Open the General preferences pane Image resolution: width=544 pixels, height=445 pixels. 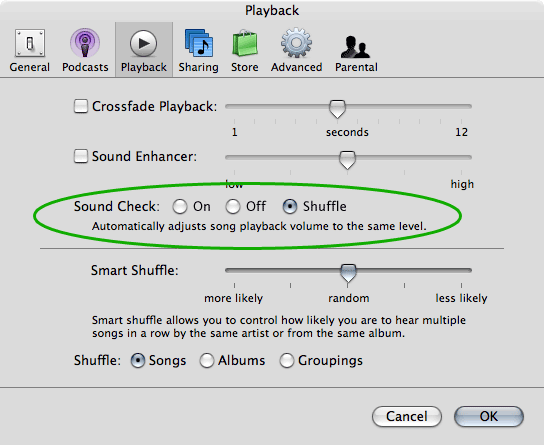pyautogui.click(x=30, y=50)
